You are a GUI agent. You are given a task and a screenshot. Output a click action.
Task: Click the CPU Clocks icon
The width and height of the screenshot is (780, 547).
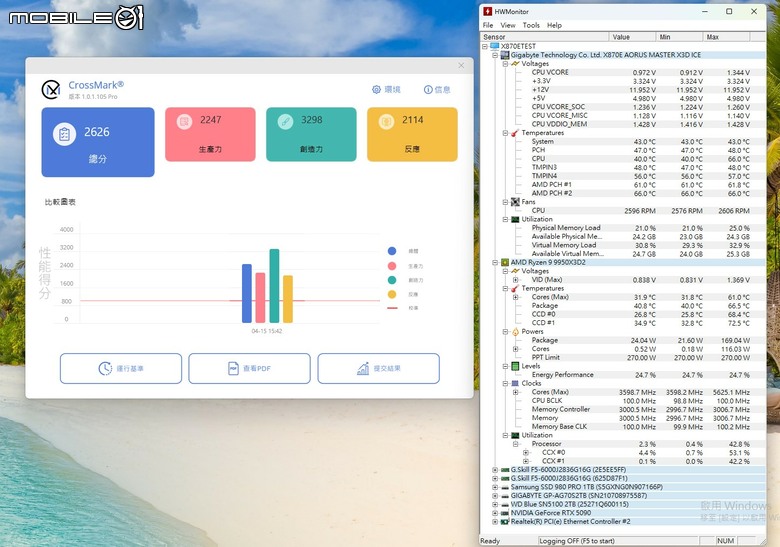(x=515, y=383)
